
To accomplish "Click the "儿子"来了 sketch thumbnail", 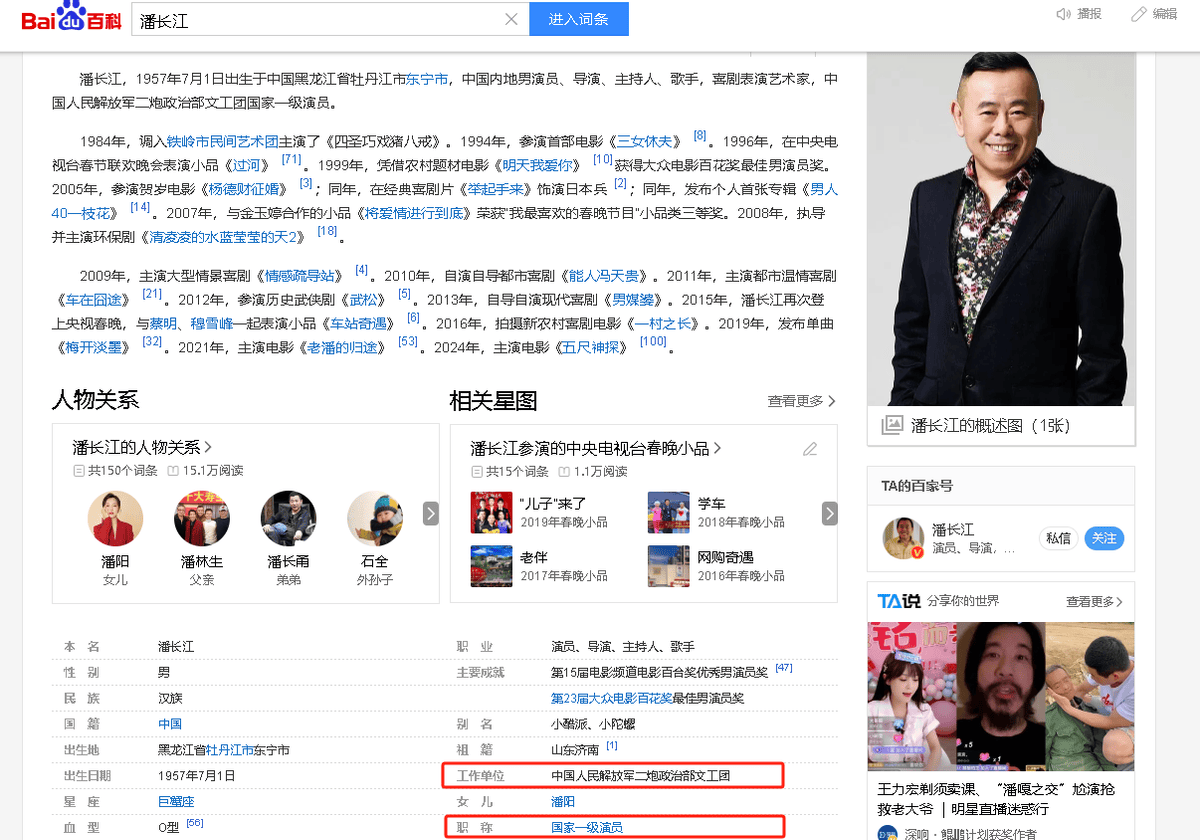I will click(x=491, y=512).
